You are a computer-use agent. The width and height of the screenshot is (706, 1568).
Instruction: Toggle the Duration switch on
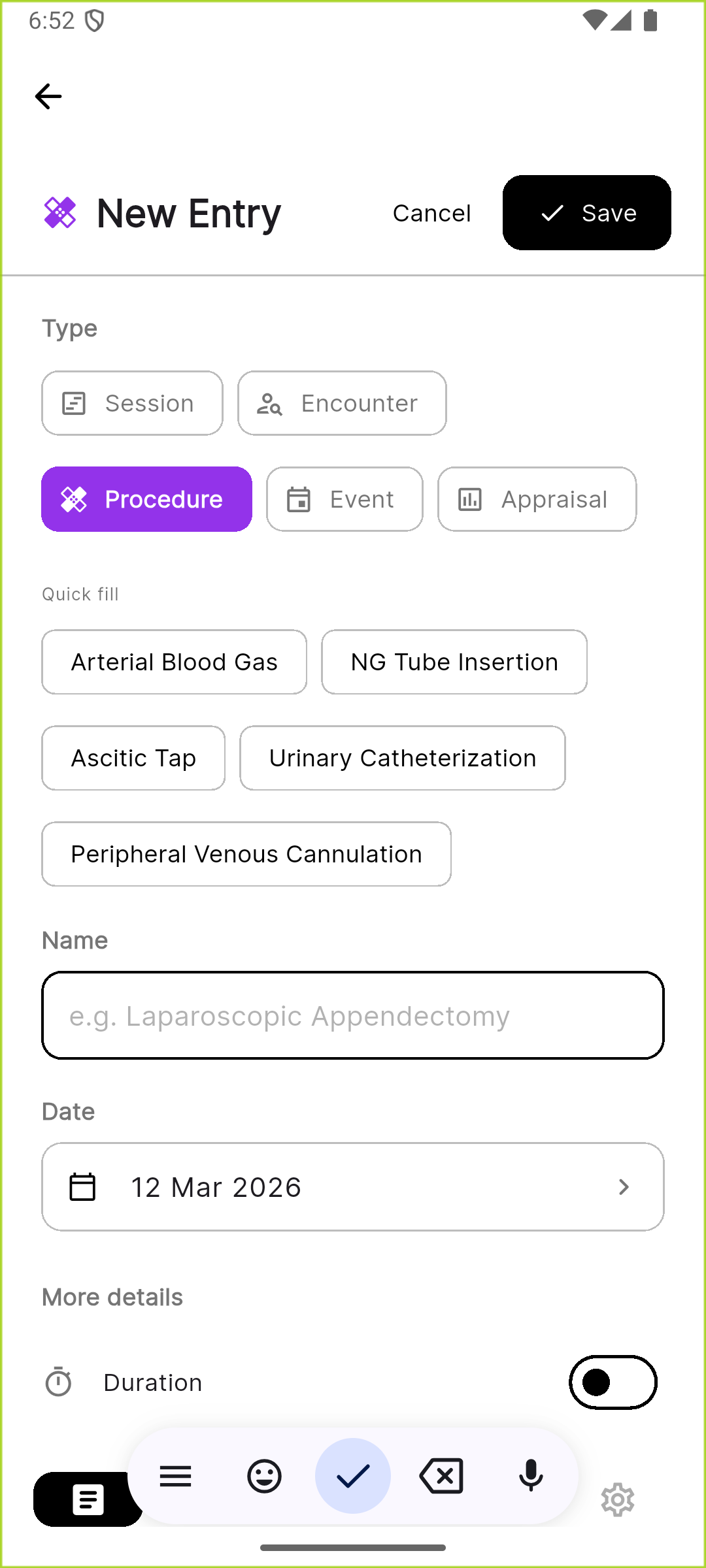[x=613, y=1382]
